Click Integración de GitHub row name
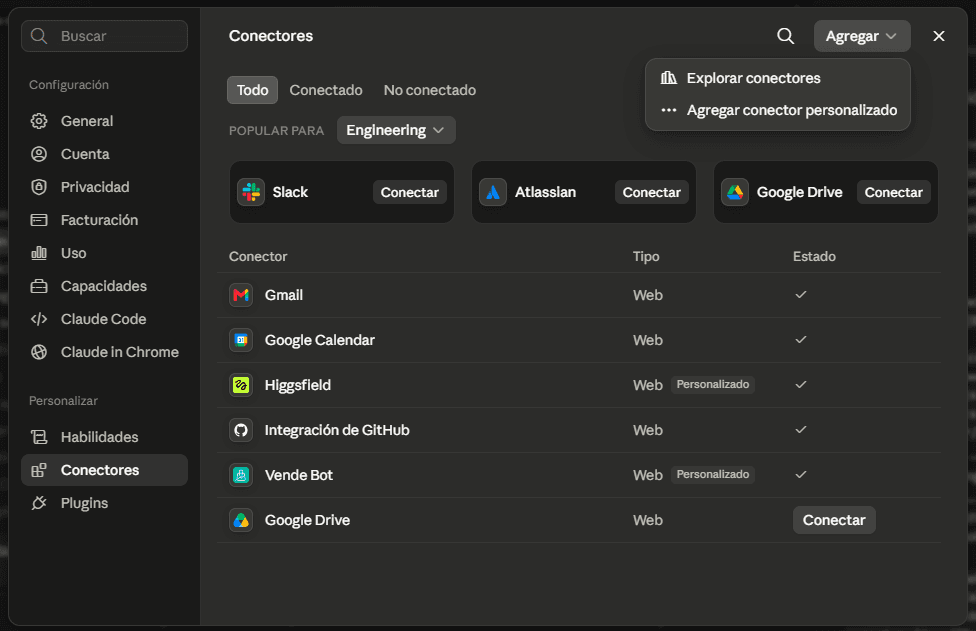This screenshot has width=976, height=631. click(x=337, y=430)
